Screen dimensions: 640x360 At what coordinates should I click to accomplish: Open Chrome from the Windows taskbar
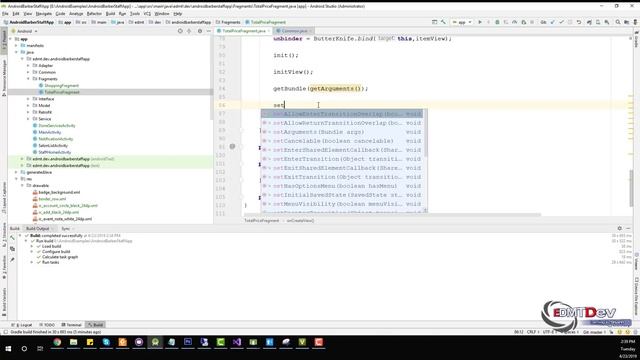(x=57, y=342)
